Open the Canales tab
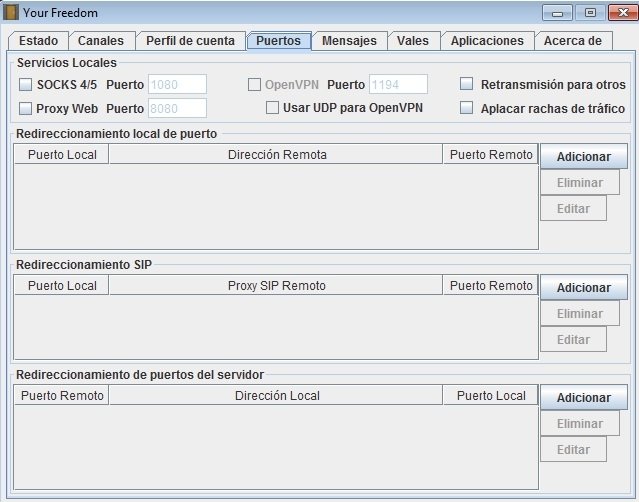Image resolution: width=639 pixels, height=502 pixels. [101, 41]
